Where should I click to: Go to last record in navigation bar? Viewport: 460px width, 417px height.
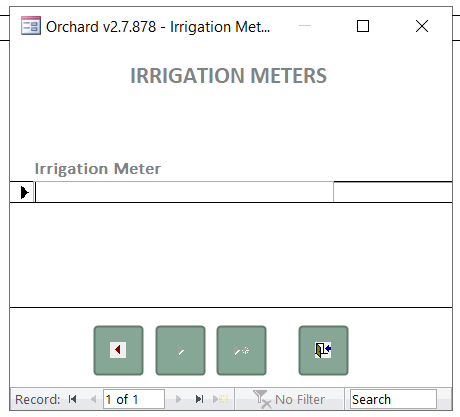click(x=199, y=399)
